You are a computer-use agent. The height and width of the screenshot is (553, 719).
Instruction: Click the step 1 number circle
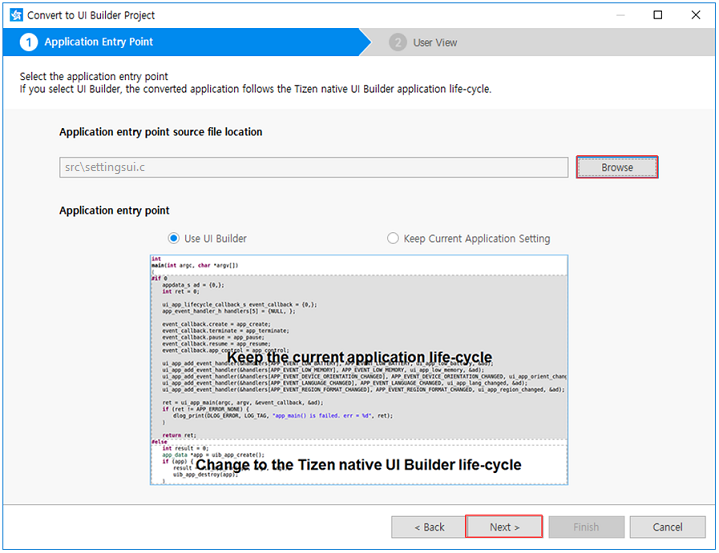pos(28,42)
